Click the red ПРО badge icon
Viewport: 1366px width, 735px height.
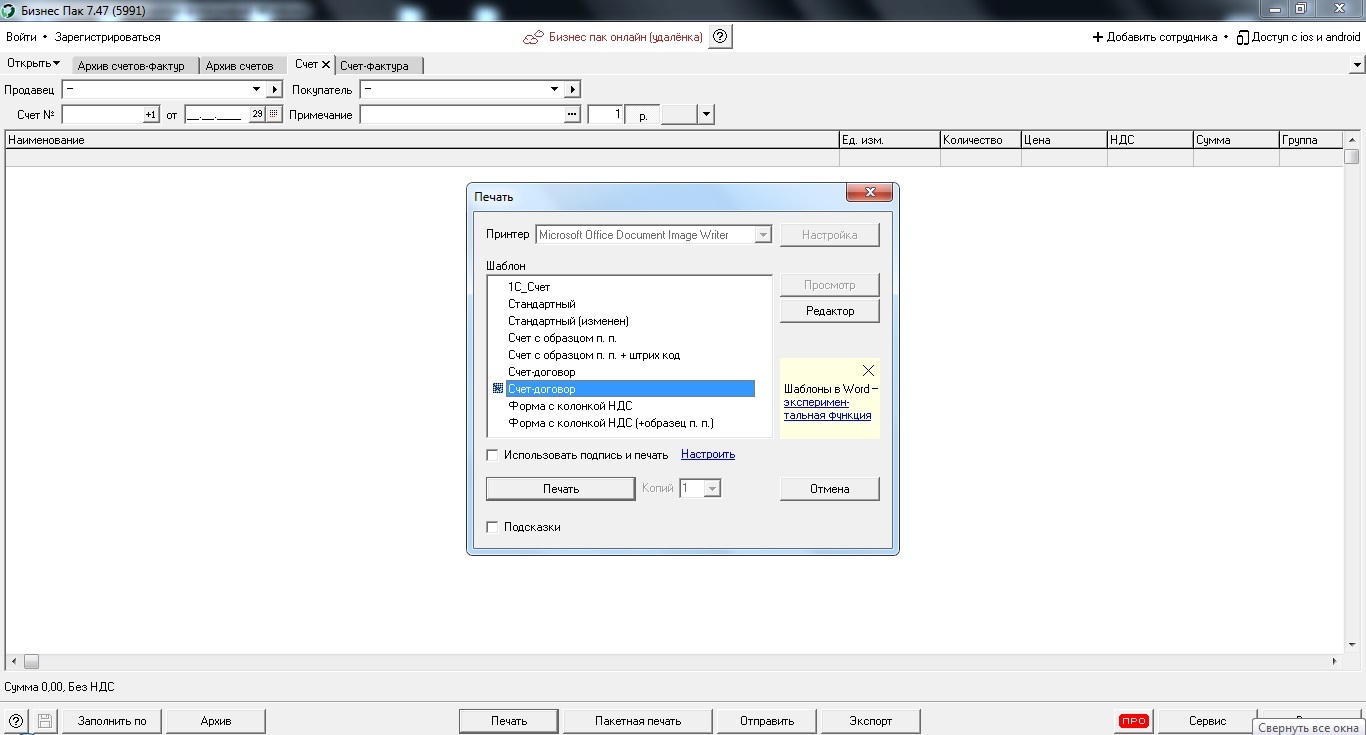(1133, 721)
